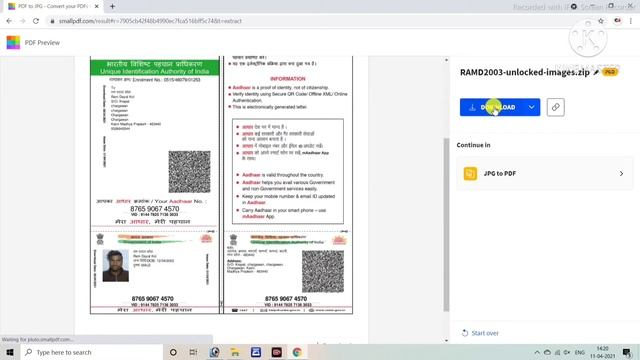Image resolution: width=640 pixels, height=360 pixels.
Task: Click the yellow JPG to PDF icon
Action: click(x=470, y=173)
